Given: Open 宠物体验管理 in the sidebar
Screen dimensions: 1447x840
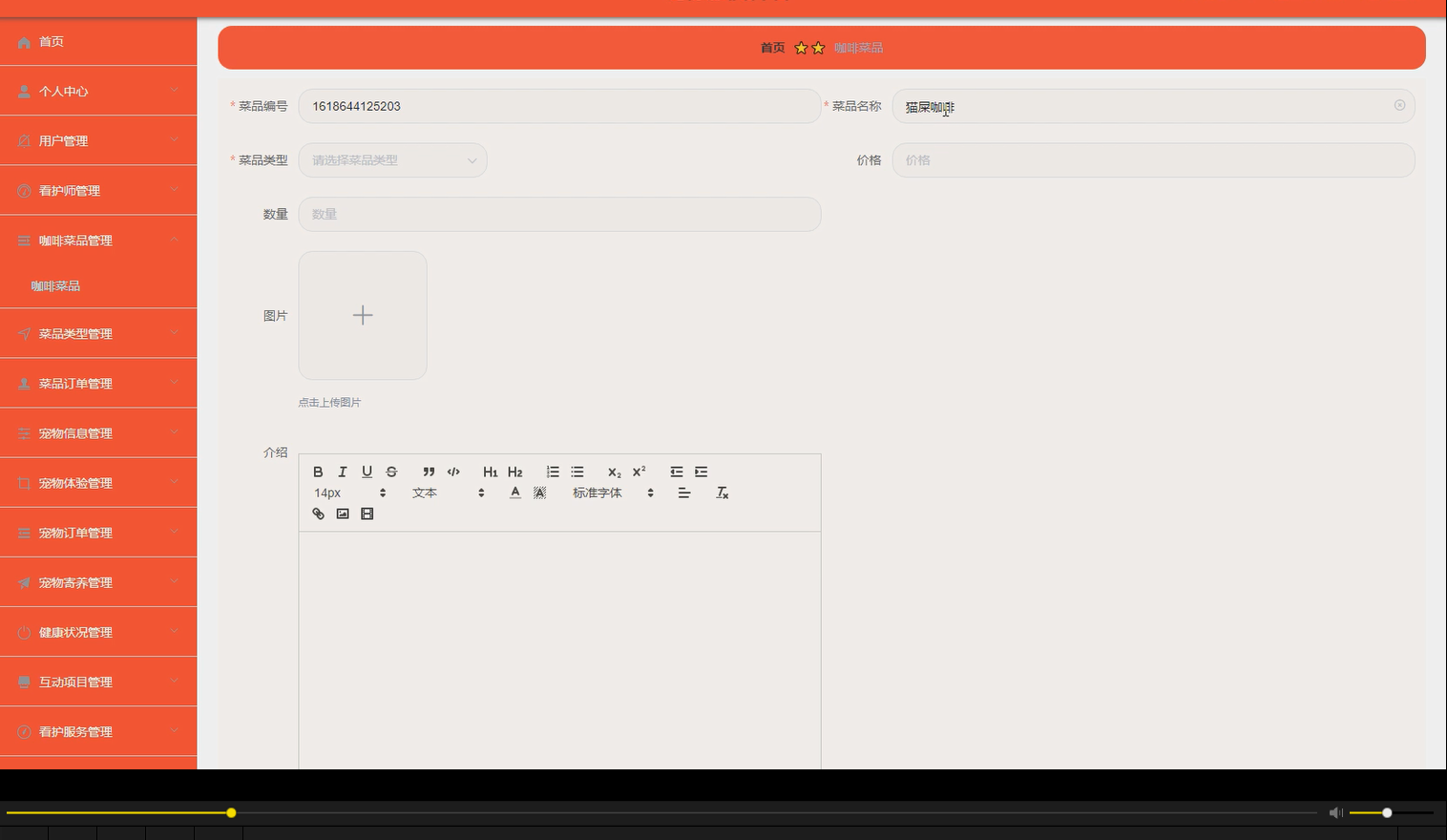Looking at the screenshot, I should [98, 482].
